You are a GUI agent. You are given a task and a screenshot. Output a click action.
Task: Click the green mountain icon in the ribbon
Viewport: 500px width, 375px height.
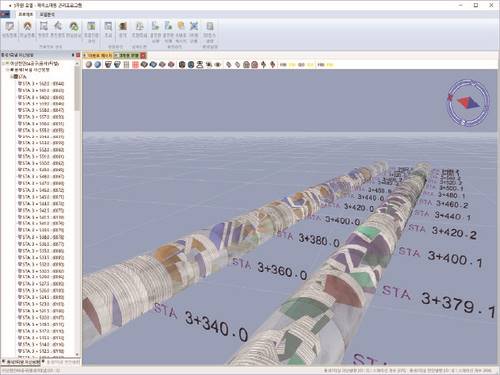pos(74,26)
